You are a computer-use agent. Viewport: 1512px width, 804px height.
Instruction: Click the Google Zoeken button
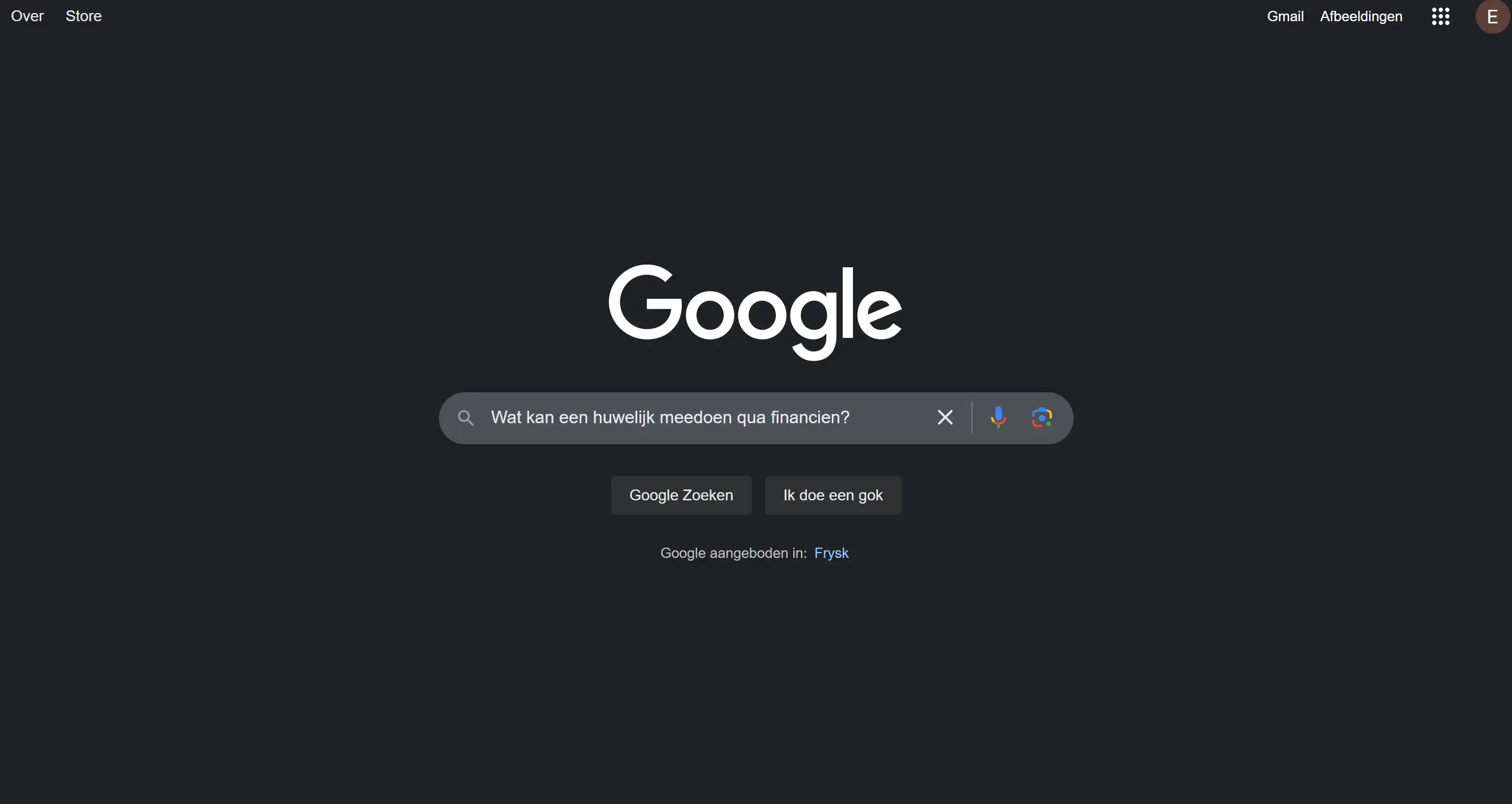click(x=681, y=495)
